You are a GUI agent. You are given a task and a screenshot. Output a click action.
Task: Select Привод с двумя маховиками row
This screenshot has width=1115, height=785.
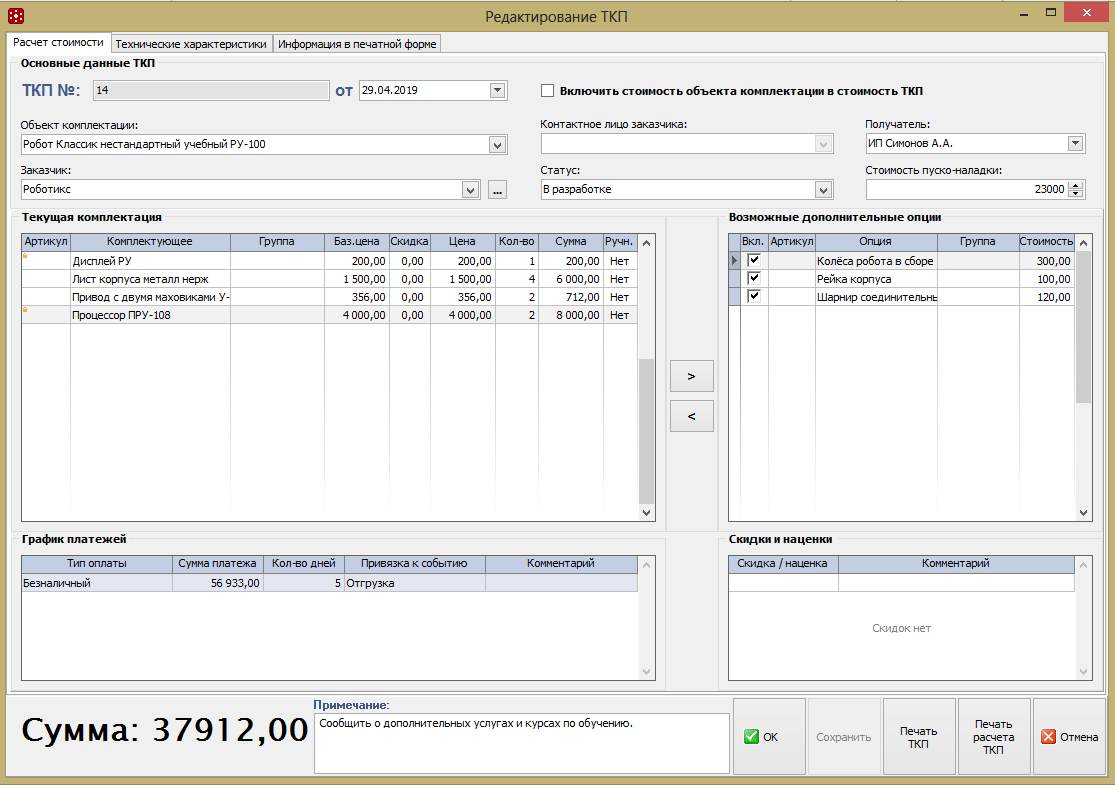click(329, 297)
